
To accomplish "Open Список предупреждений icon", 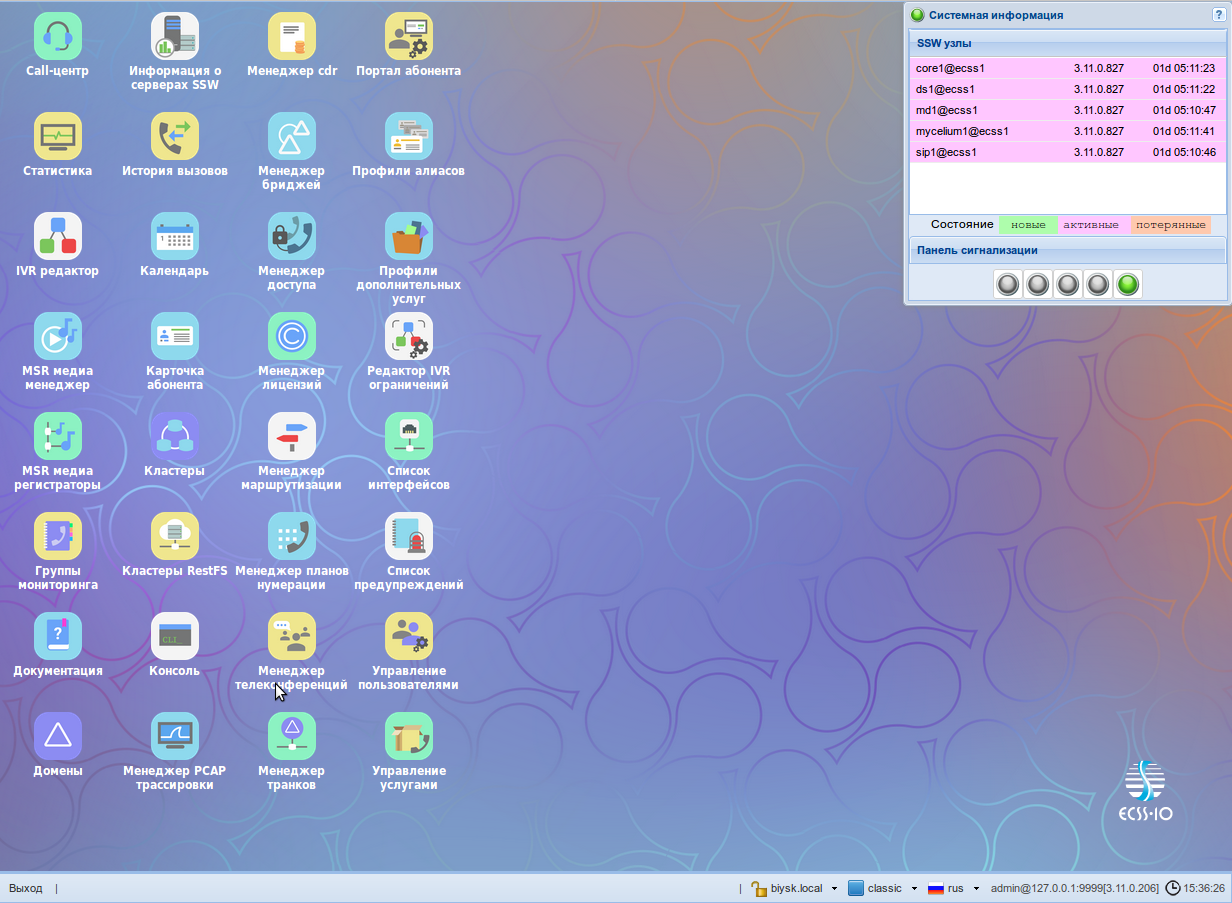I will tap(408, 537).
